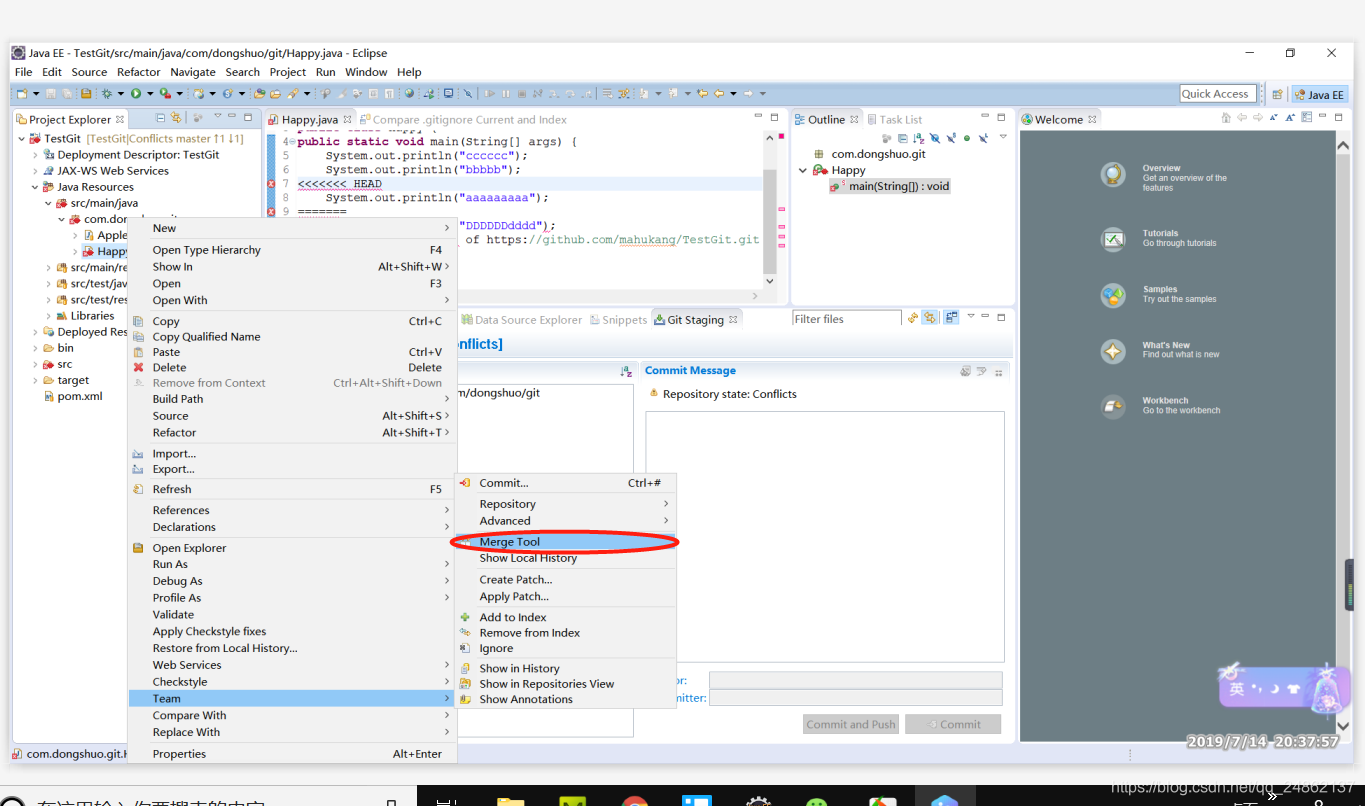Viewport: 1365px width, 806px height.
Task: Open Outline view menu triangle
Action: 1003,137
